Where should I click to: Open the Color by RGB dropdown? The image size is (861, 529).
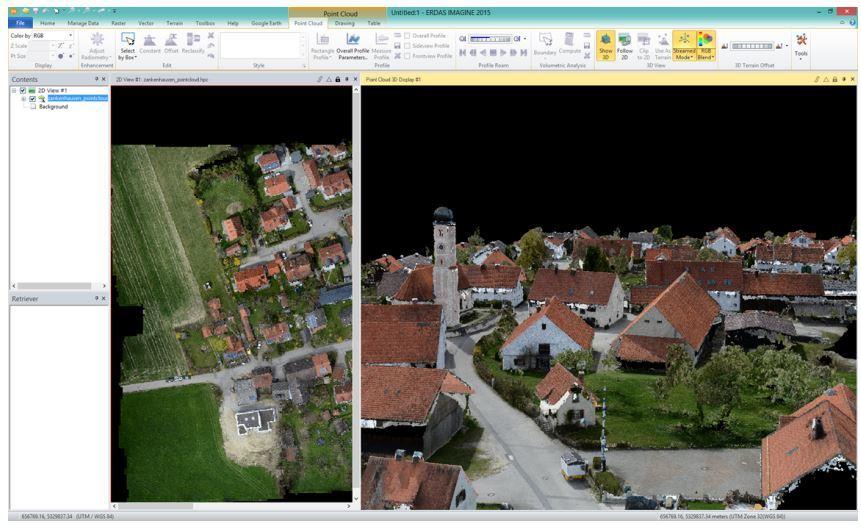click(72, 35)
